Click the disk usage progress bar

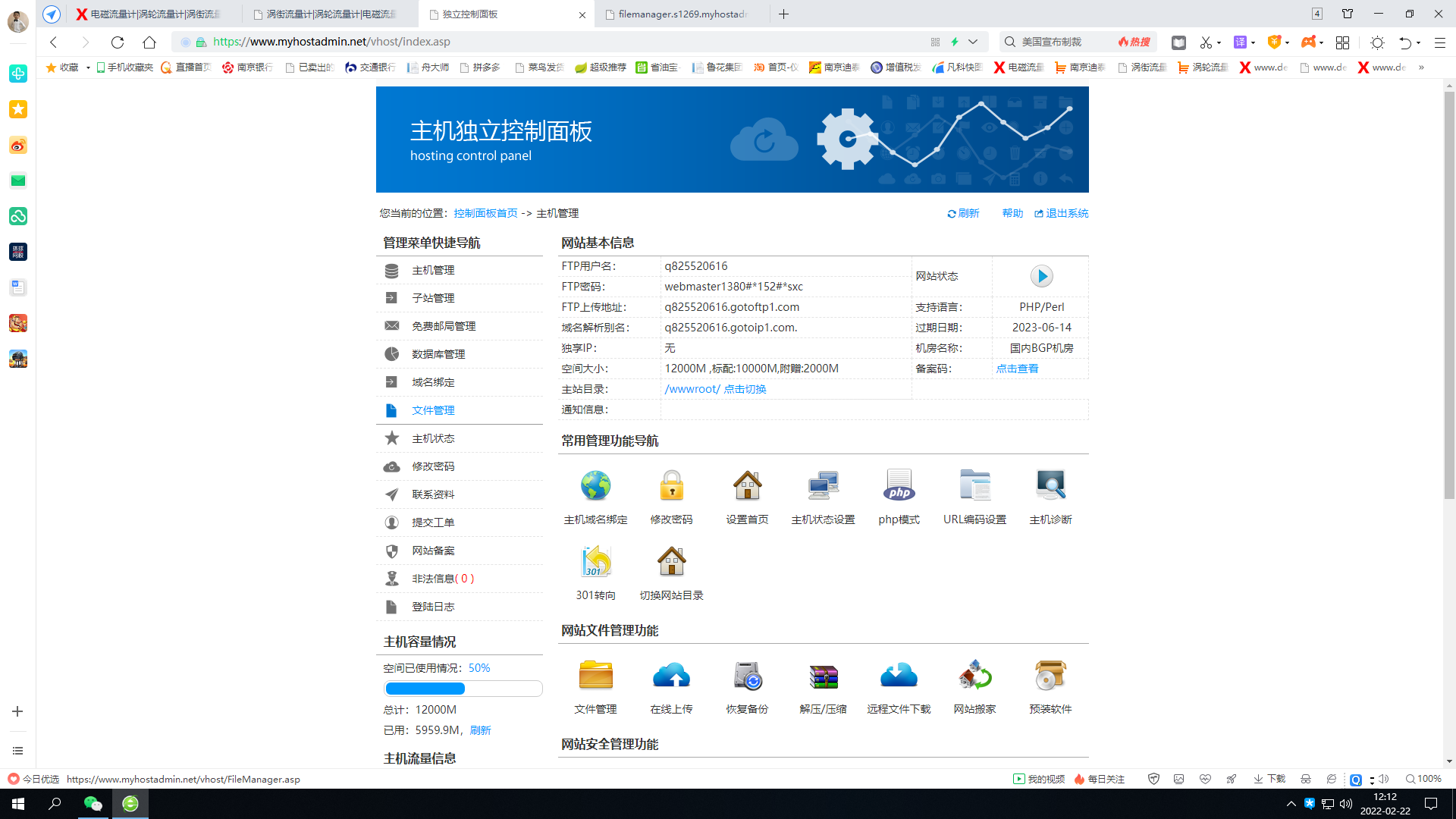point(463,688)
